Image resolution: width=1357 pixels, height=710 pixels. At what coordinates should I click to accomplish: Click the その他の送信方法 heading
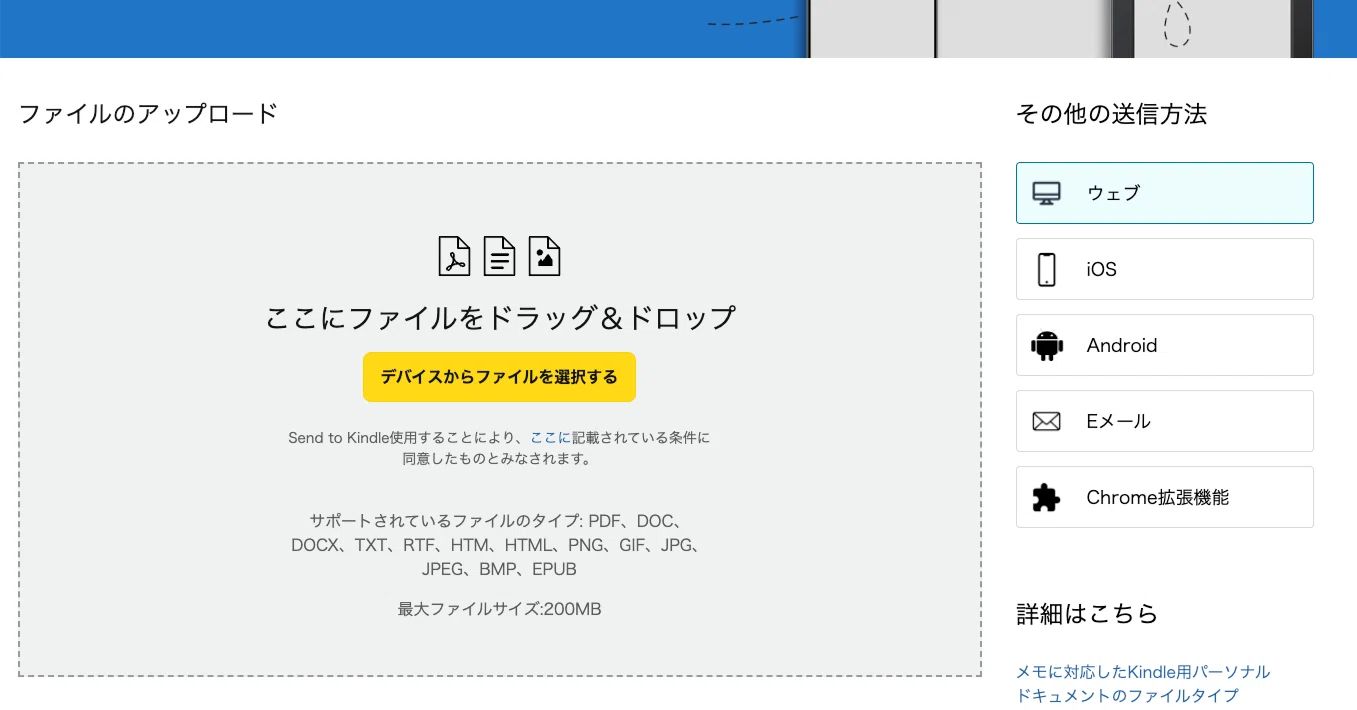(x=1111, y=114)
